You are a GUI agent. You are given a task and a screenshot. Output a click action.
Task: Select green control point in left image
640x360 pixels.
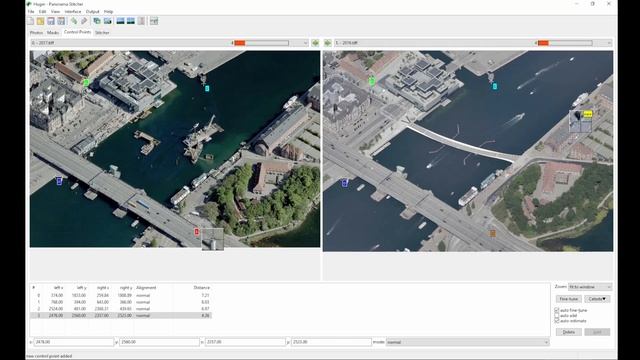86,82
